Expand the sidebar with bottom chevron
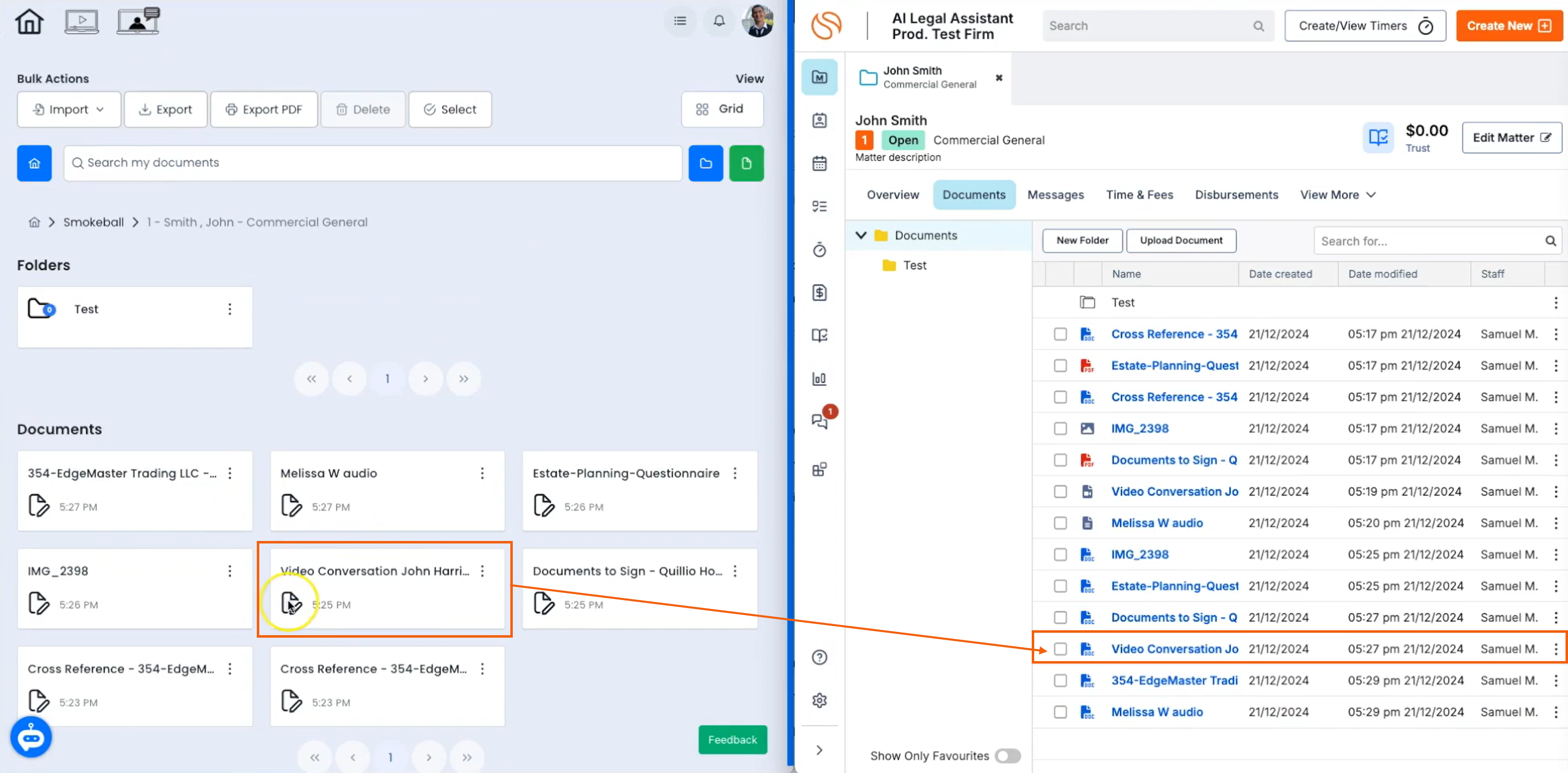1568x773 pixels. pyautogui.click(x=819, y=750)
